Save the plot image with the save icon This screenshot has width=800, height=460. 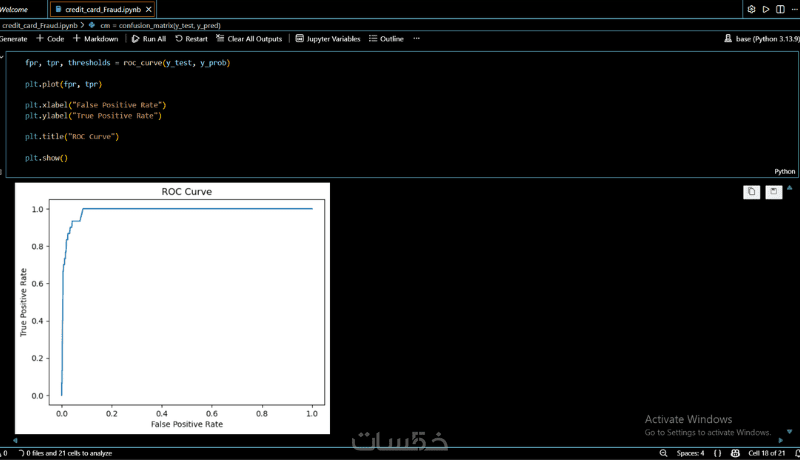[x=773, y=192]
